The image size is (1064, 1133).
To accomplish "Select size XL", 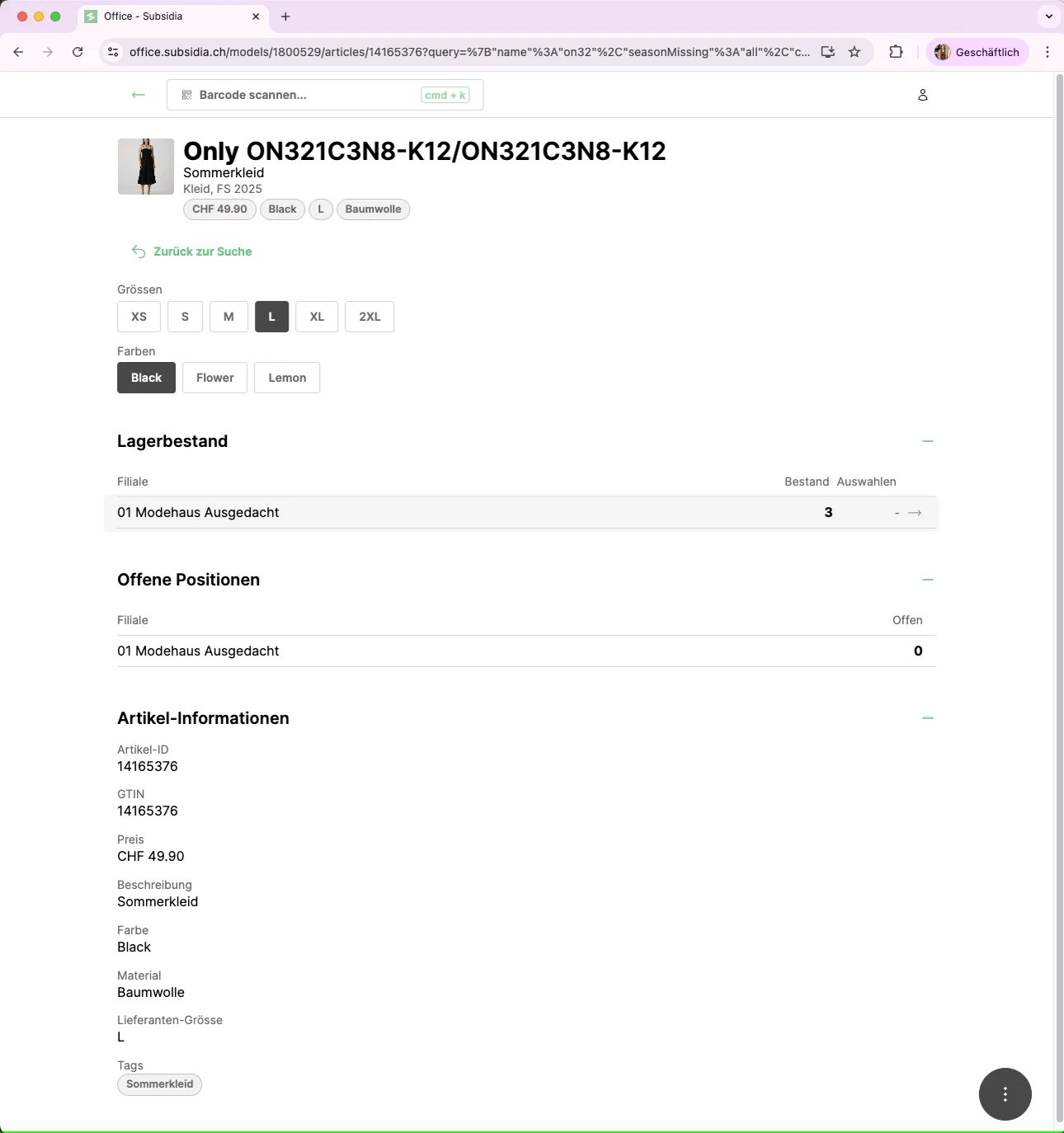I will coord(317,317).
